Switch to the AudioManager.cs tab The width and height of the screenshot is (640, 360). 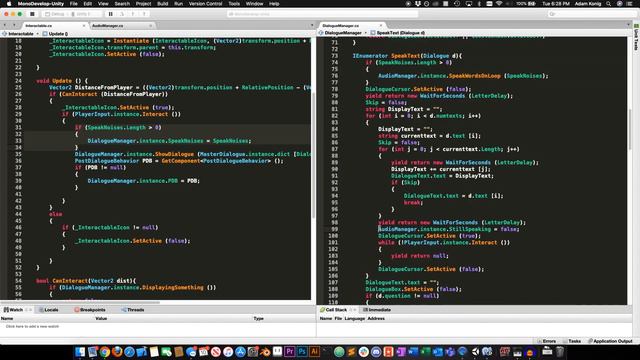click(107, 26)
